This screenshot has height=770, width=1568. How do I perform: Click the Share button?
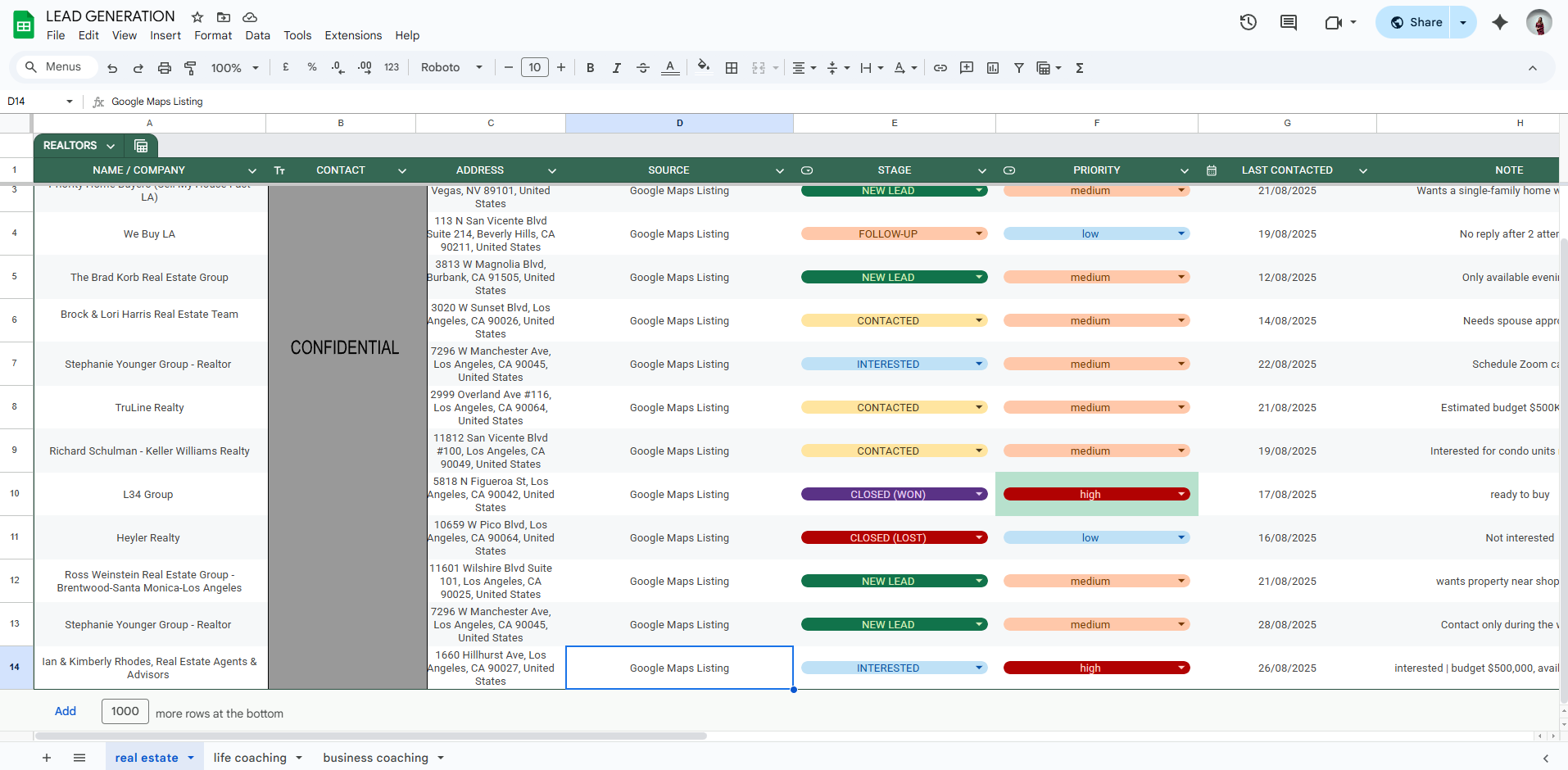(x=1416, y=22)
